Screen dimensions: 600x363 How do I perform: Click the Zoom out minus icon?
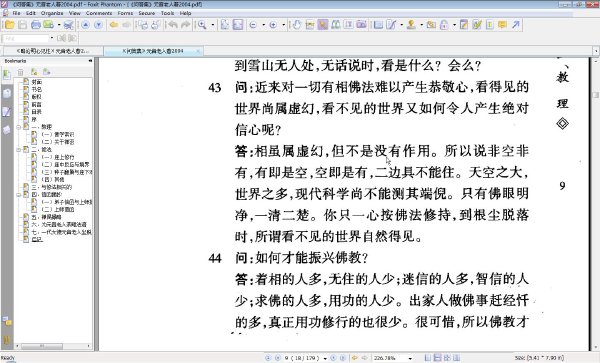coord(253,25)
